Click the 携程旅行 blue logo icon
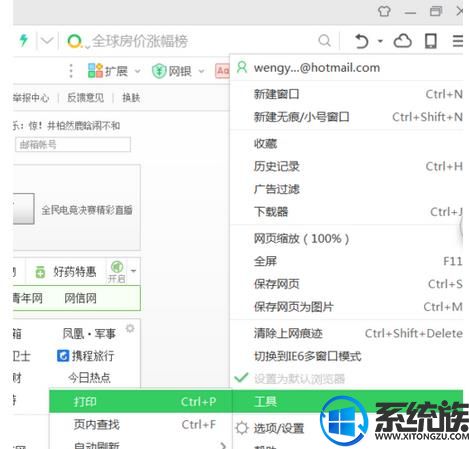Image resolution: width=469 pixels, height=449 pixels. [63, 356]
